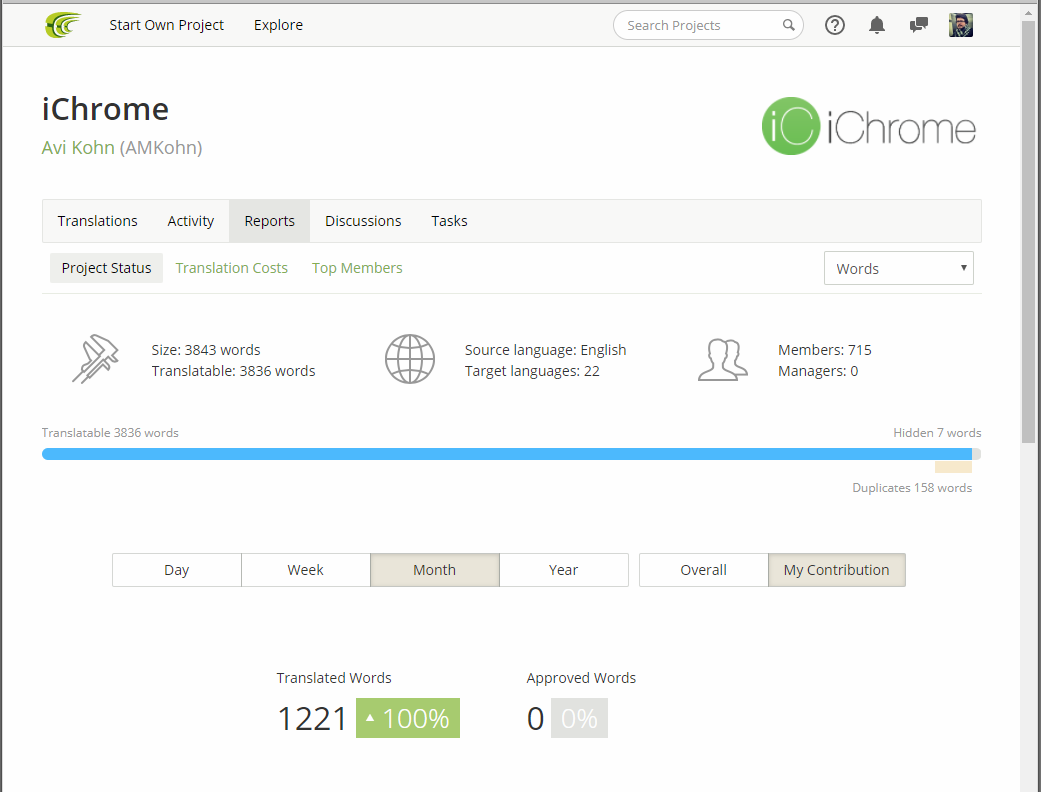Click 'Source language: English' text

pos(545,350)
